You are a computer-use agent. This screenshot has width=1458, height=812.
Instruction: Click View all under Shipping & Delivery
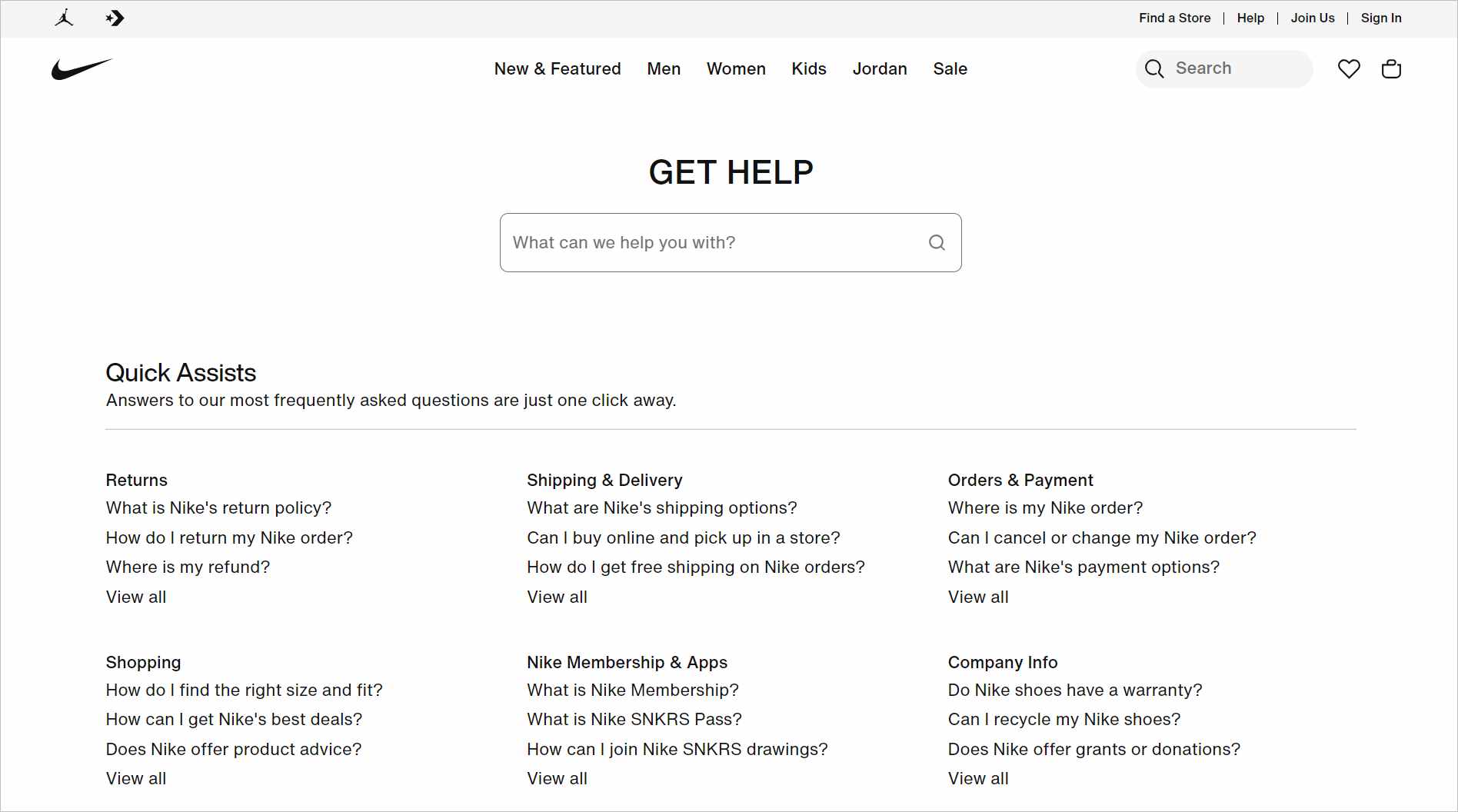(x=557, y=597)
